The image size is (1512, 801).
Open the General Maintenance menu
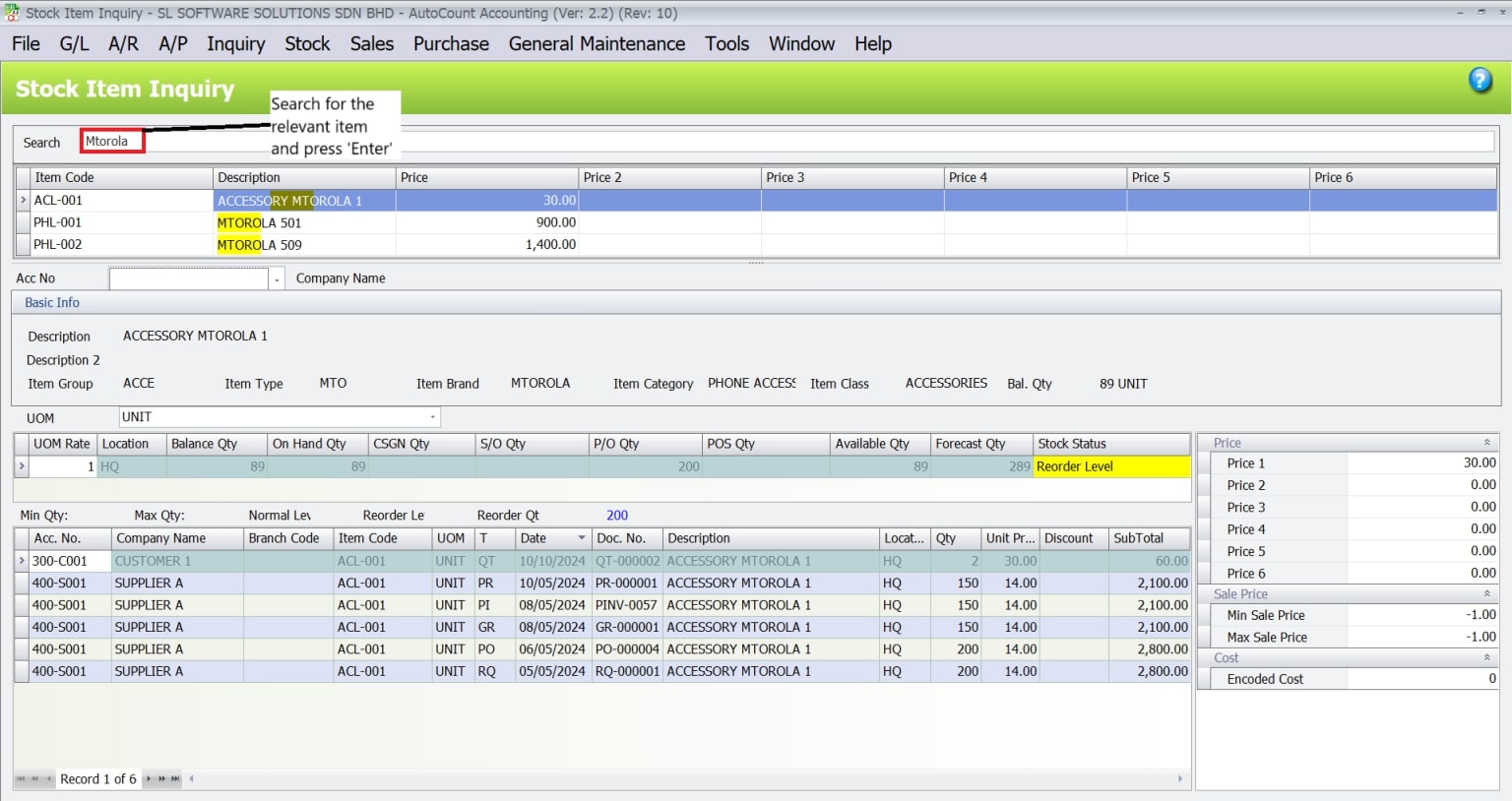(596, 43)
